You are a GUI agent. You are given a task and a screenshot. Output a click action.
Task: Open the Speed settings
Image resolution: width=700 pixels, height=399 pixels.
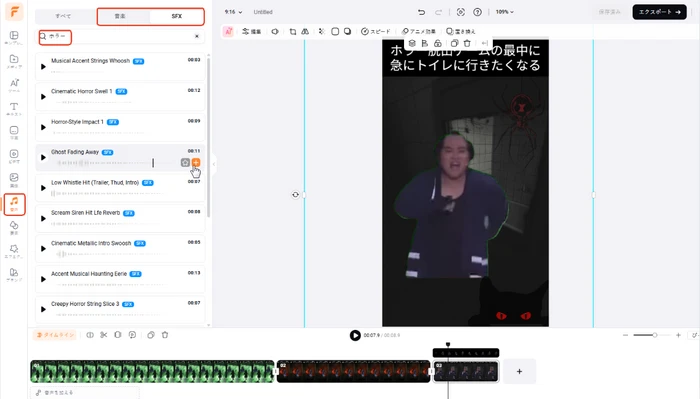375,31
